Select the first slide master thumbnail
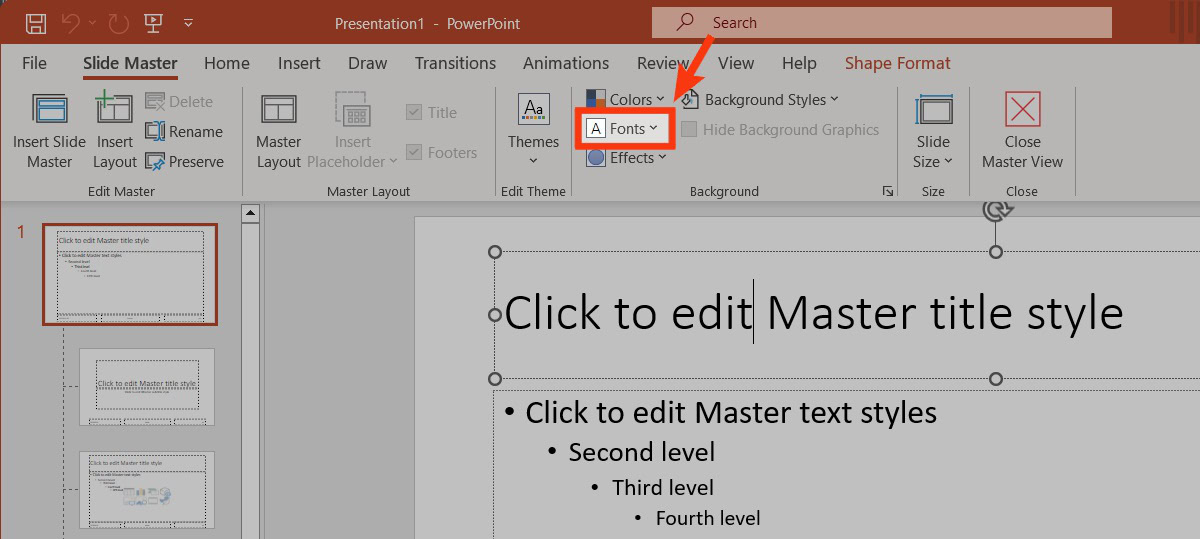 click(129, 274)
